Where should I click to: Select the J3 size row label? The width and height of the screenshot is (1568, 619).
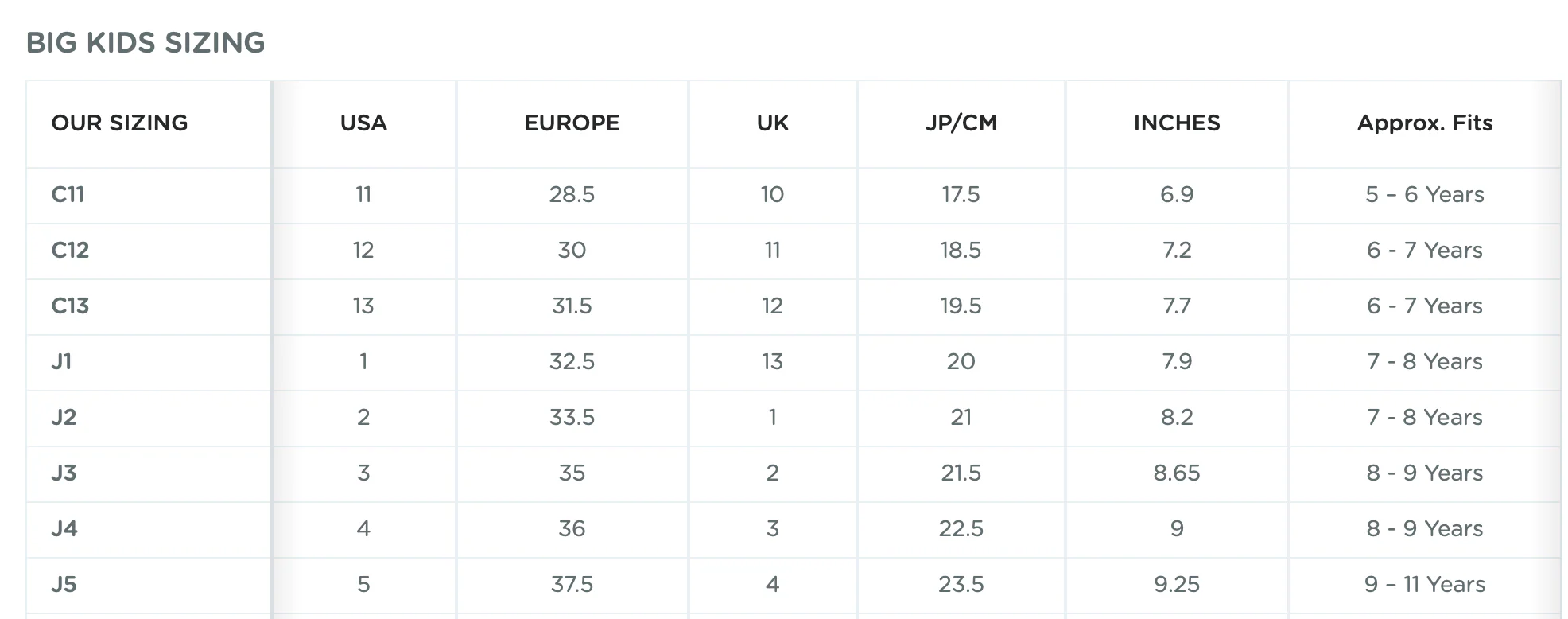point(64,473)
